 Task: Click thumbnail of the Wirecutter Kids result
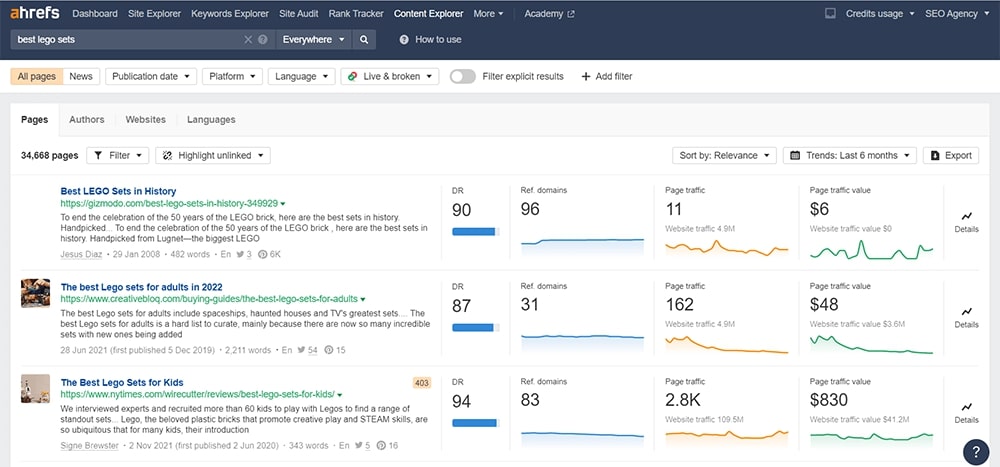[35, 389]
